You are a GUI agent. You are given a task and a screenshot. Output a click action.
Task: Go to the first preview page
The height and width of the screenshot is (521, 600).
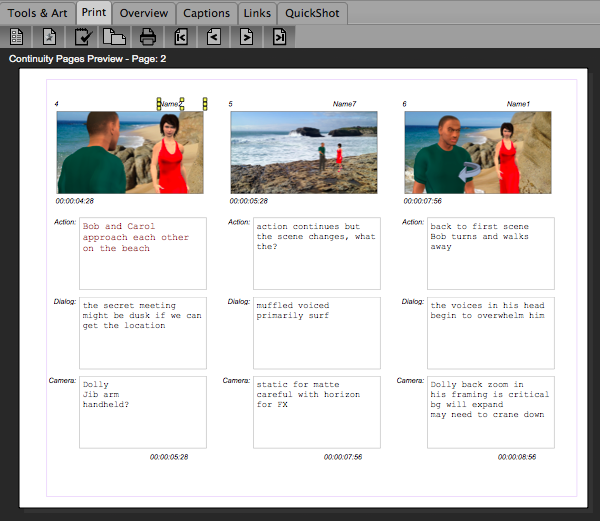pos(181,37)
